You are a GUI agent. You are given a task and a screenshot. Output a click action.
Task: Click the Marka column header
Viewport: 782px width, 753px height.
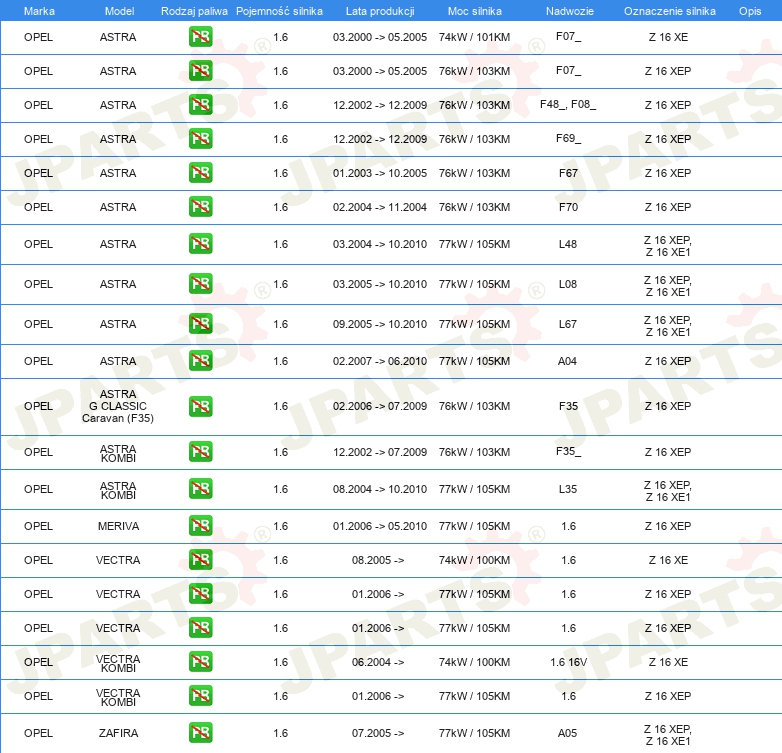[x=39, y=11]
